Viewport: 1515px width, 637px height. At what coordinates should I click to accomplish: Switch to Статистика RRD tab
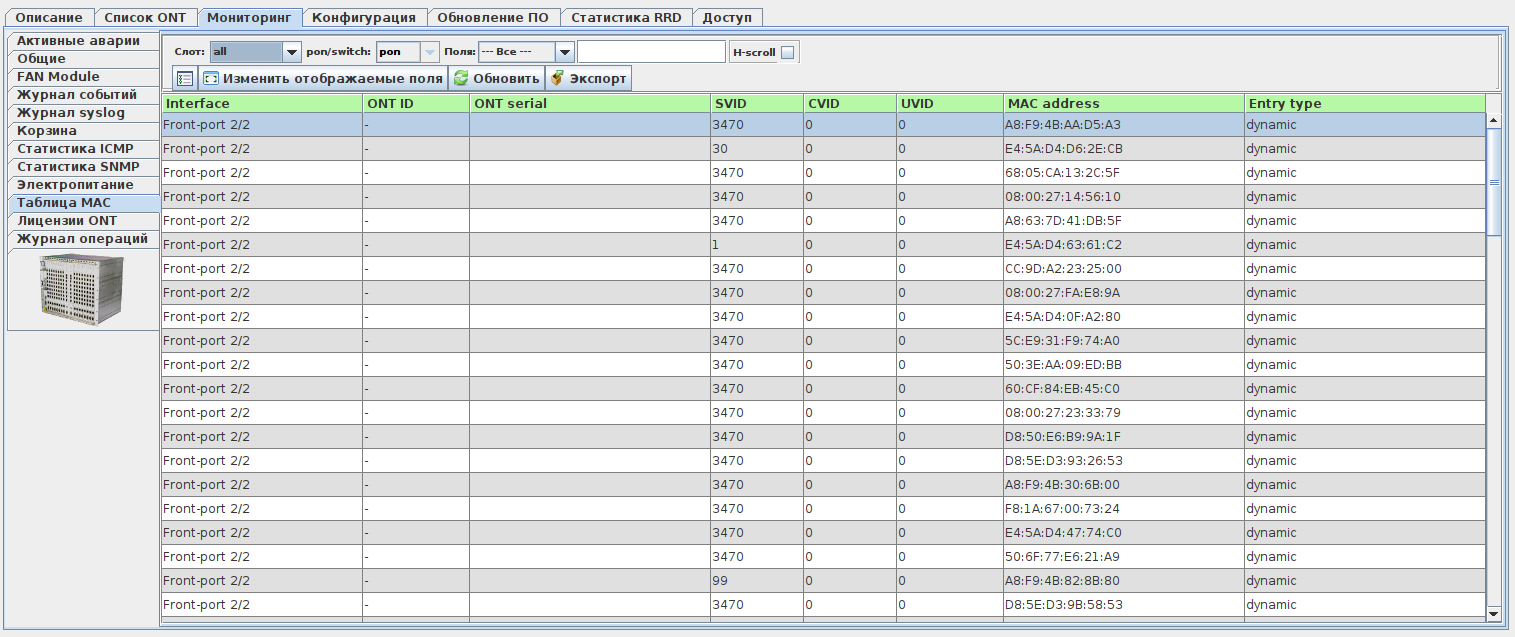[x=626, y=17]
